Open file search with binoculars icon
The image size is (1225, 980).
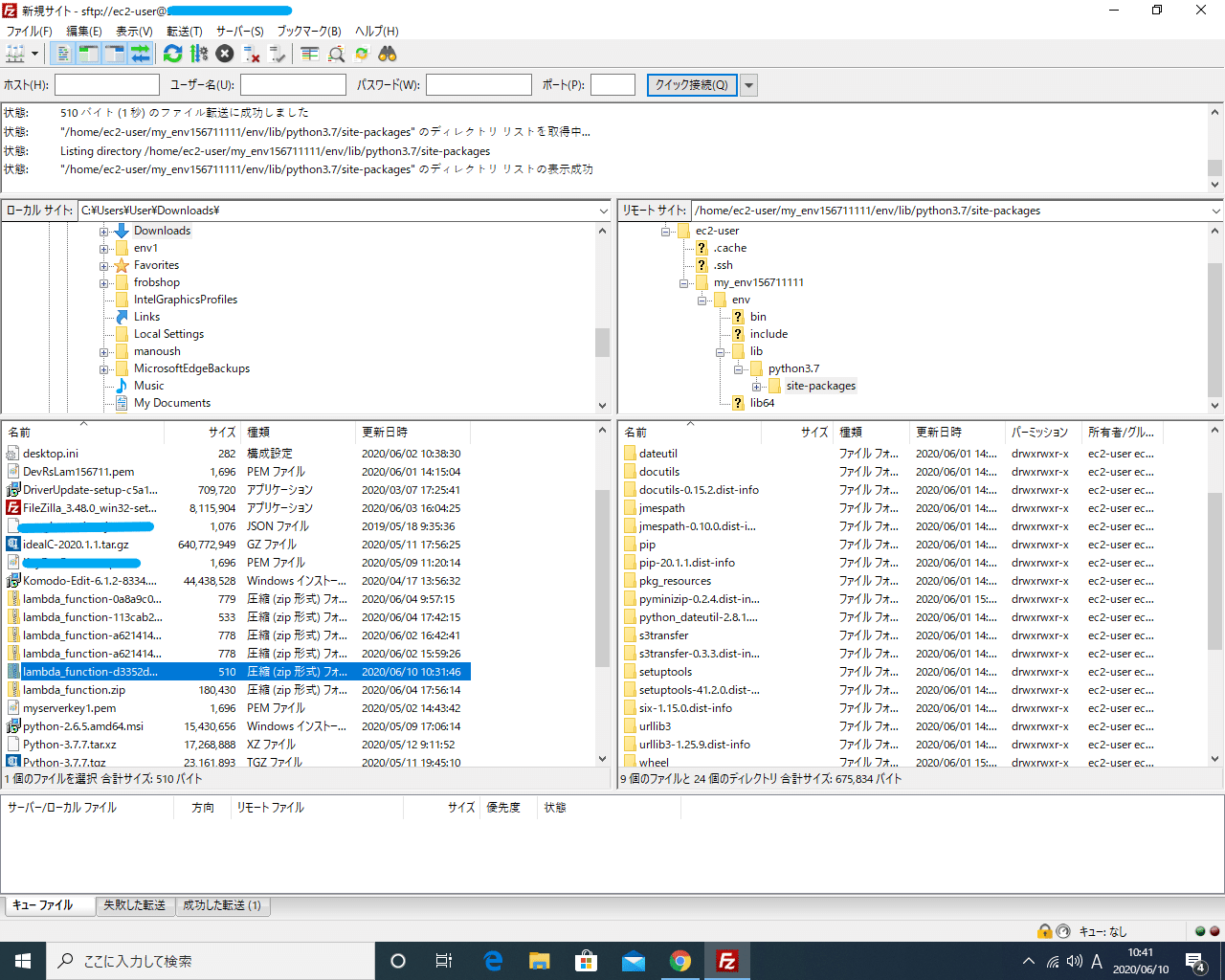(388, 54)
